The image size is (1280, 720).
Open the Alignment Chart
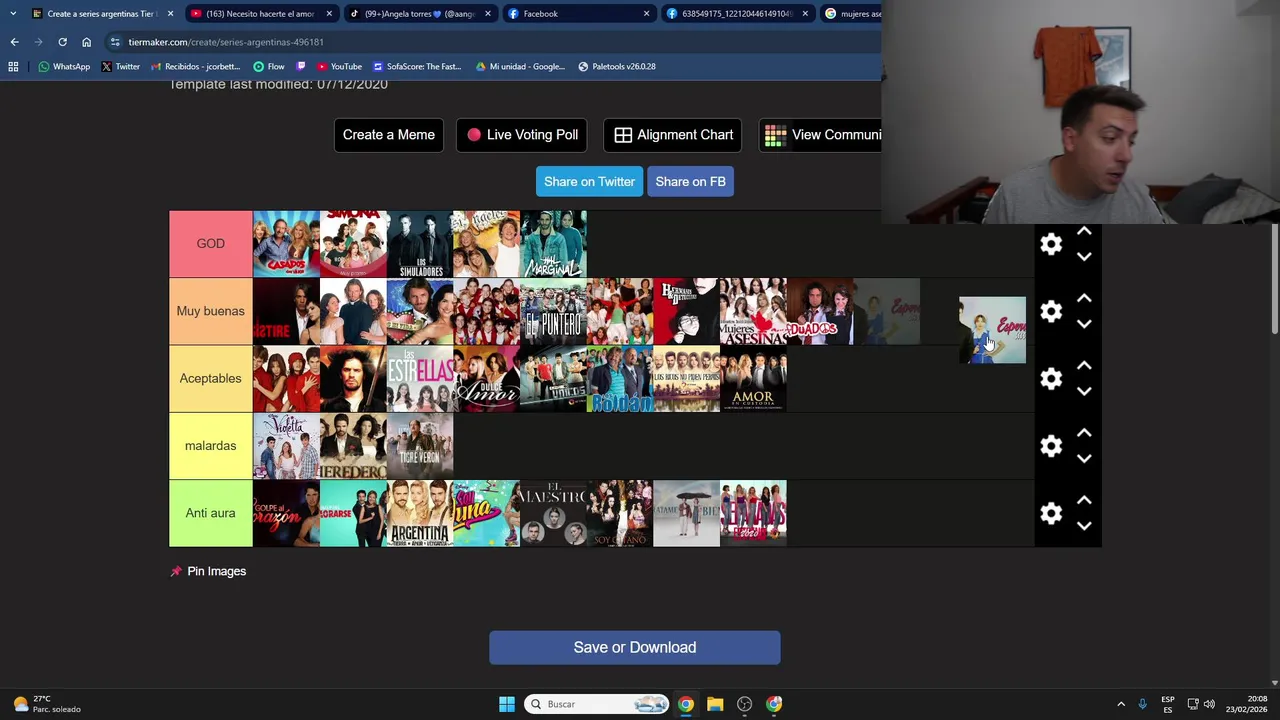tap(673, 135)
